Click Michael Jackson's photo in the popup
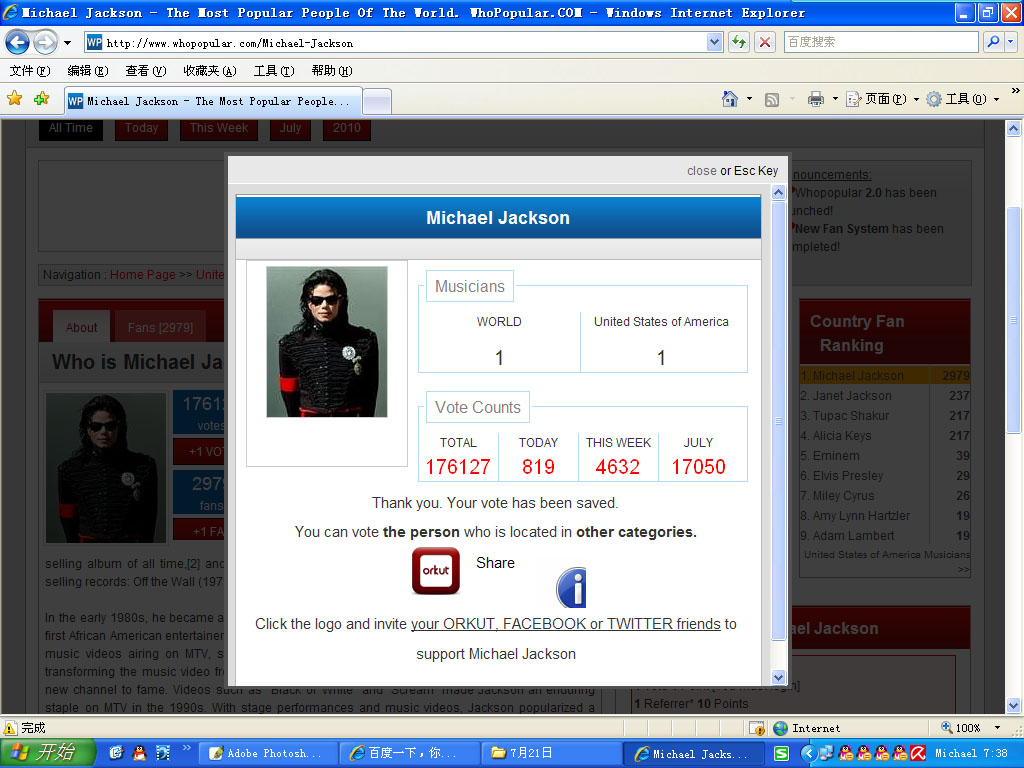1024x768 pixels. (x=326, y=342)
